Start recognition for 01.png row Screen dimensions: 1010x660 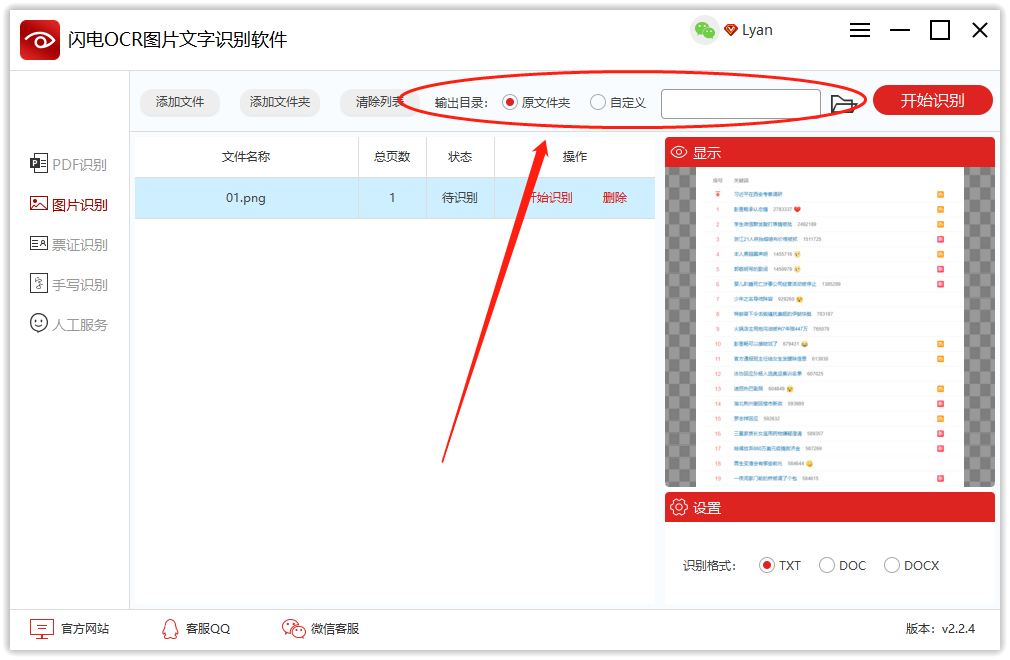[549, 198]
